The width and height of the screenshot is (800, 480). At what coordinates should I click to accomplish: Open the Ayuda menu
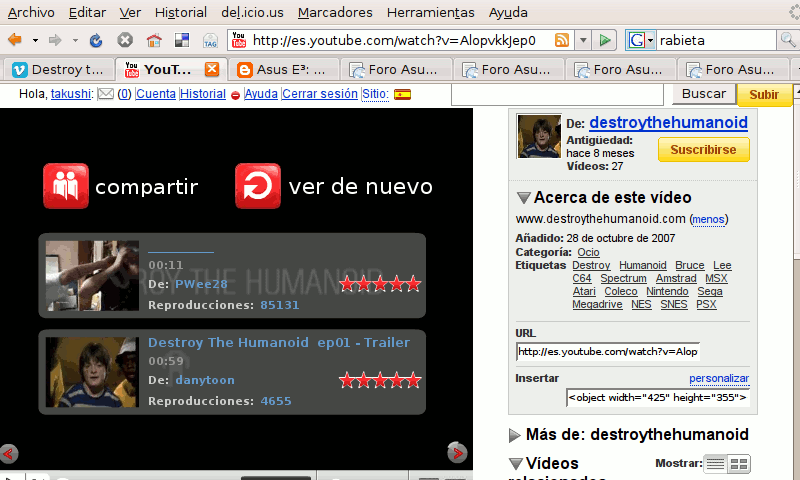click(x=508, y=12)
